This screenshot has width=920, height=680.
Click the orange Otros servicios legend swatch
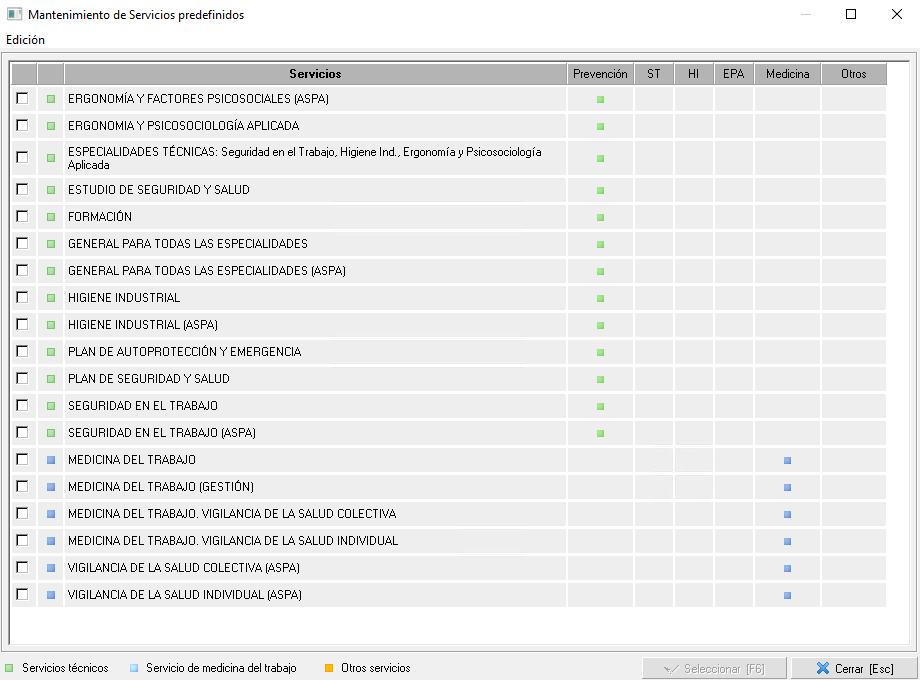click(x=329, y=668)
